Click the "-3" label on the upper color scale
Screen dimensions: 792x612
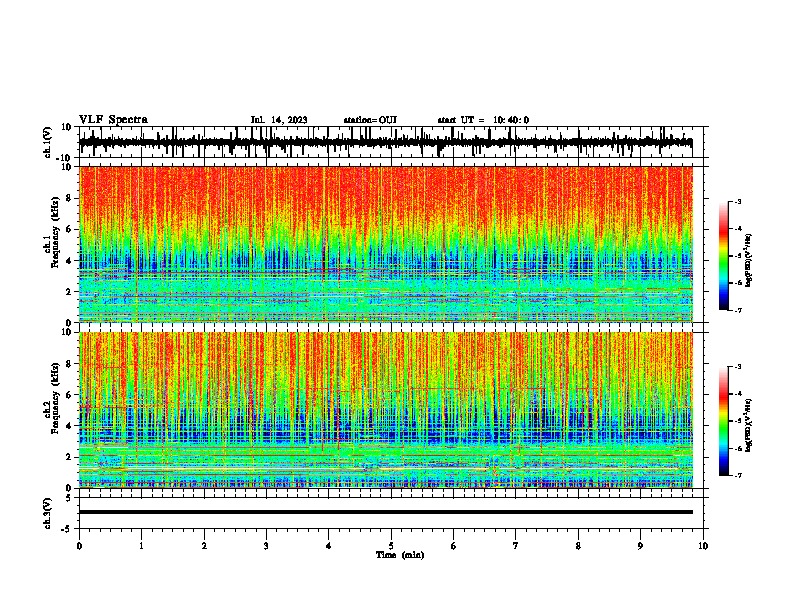coord(737,201)
